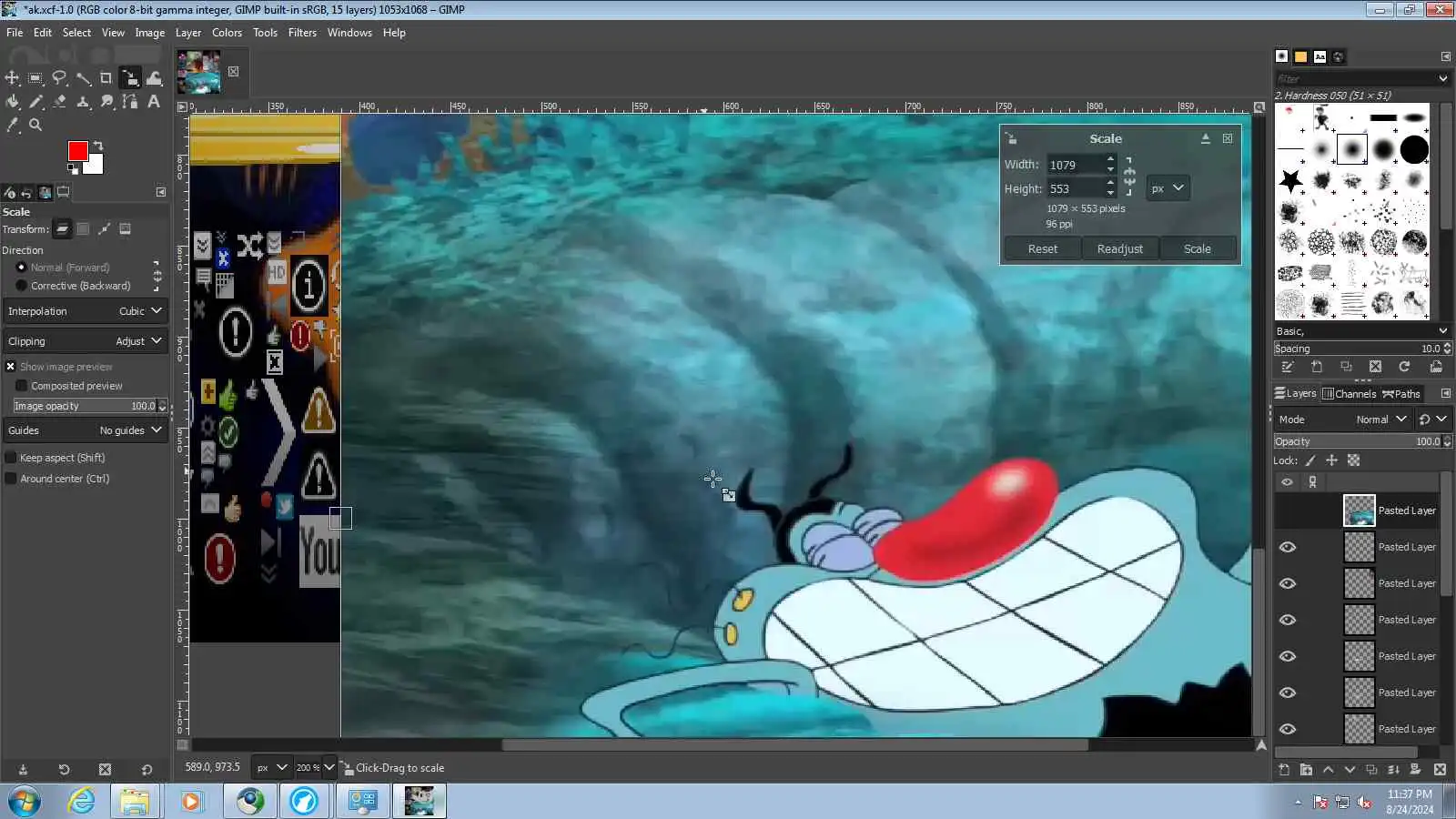This screenshot has height=819, width=1456.
Task: Activate the Text tool
Action: (x=154, y=102)
